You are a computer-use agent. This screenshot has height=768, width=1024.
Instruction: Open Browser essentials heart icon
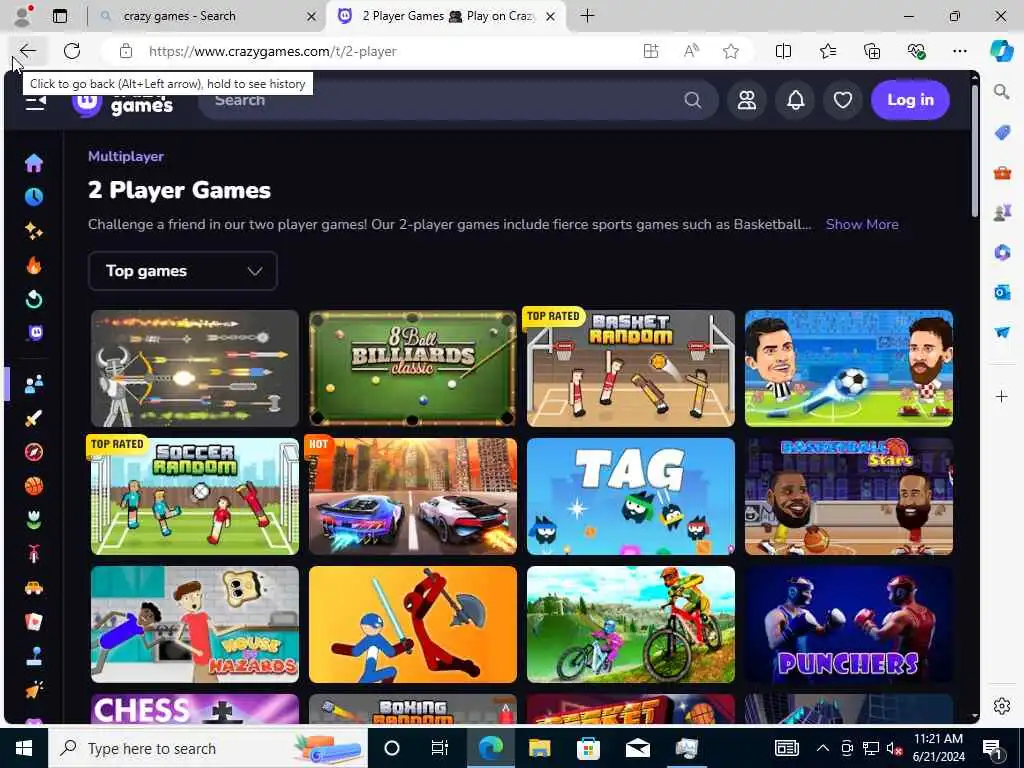916,51
